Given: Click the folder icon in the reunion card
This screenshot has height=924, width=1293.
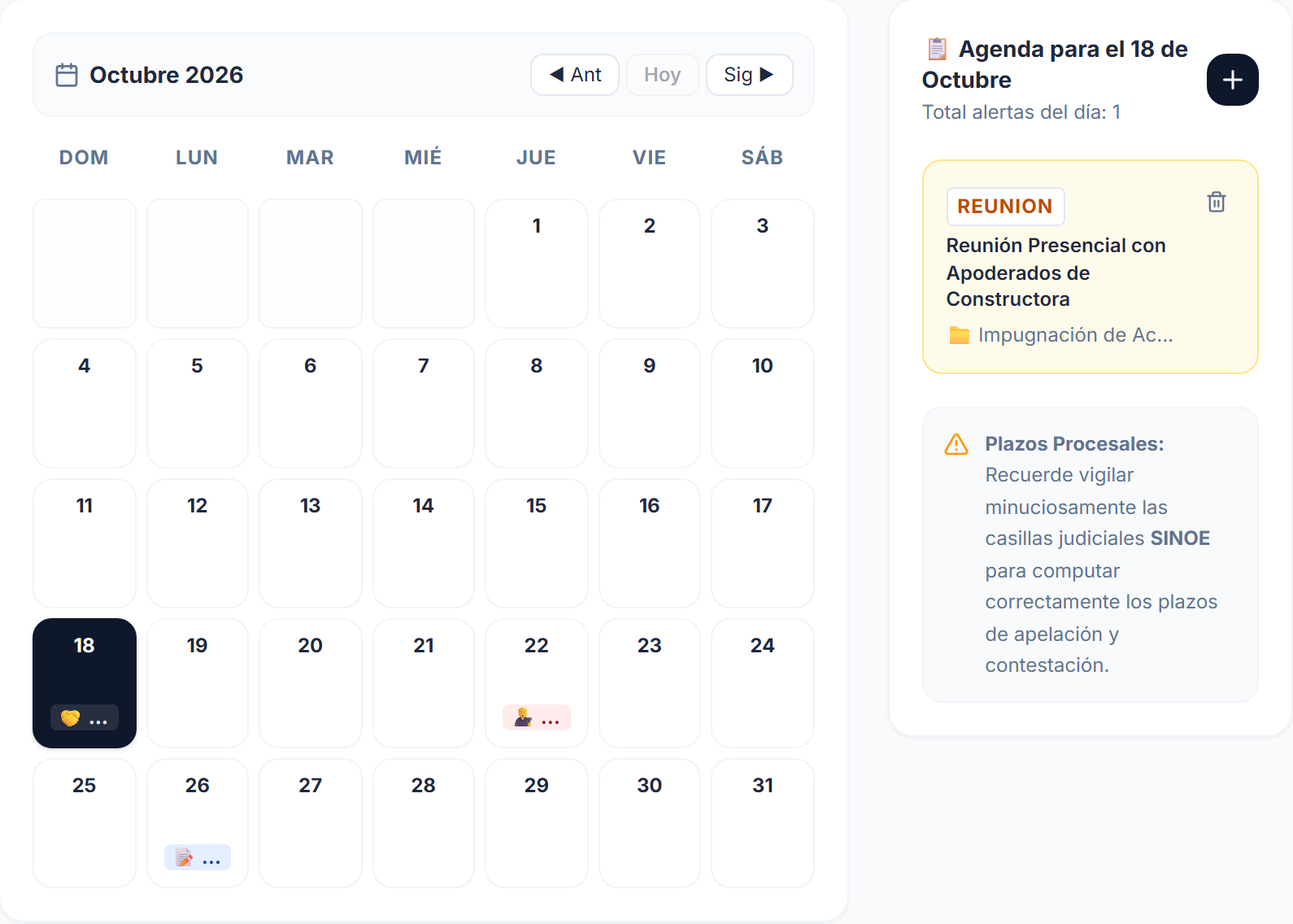Looking at the screenshot, I should 960,335.
